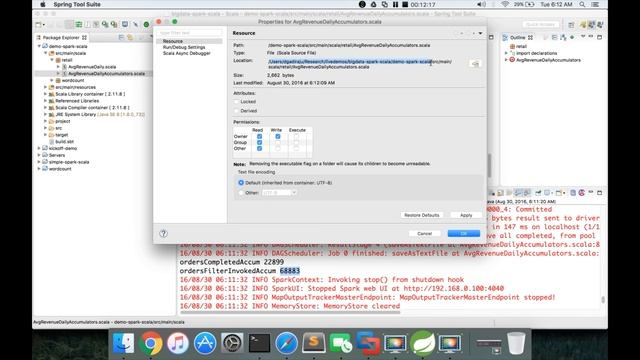Click the type filter text field
The image size is (640, 360).
[189, 33]
